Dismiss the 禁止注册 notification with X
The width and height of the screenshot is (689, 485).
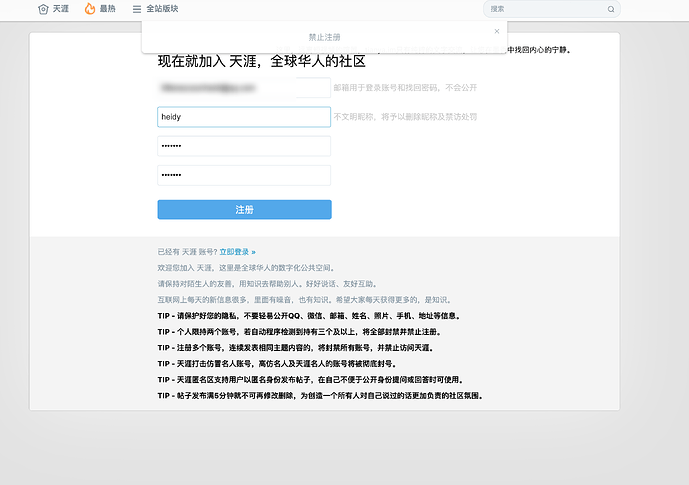pyautogui.click(x=497, y=31)
